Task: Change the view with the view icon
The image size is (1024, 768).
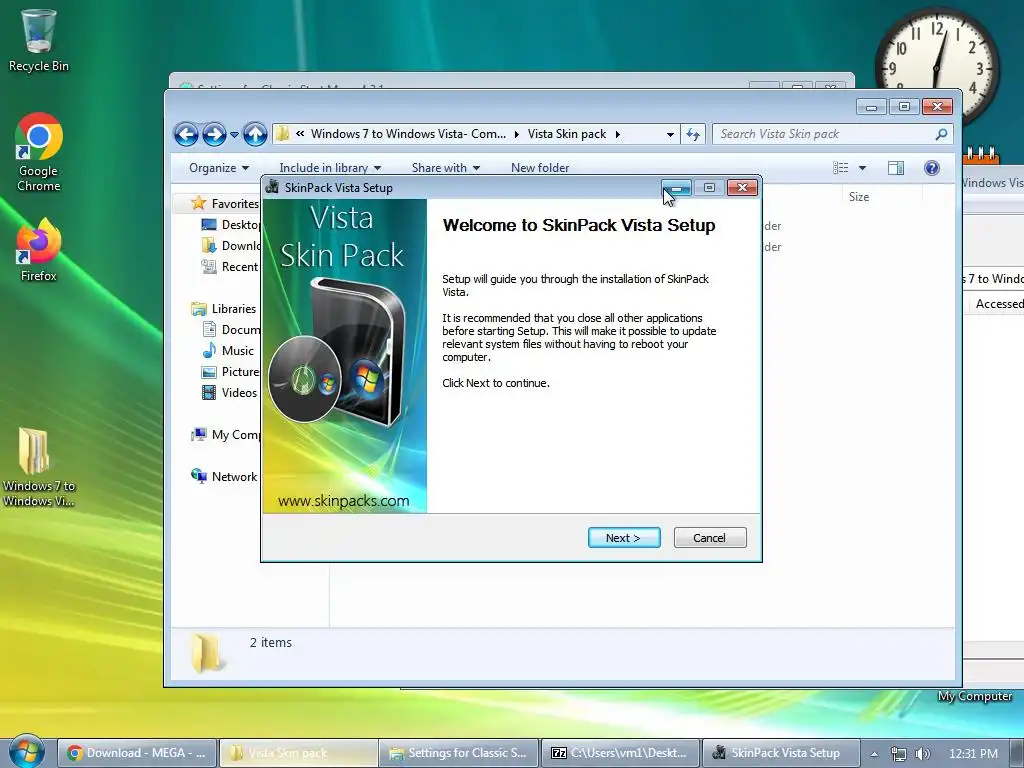Action: (x=840, y=168)
